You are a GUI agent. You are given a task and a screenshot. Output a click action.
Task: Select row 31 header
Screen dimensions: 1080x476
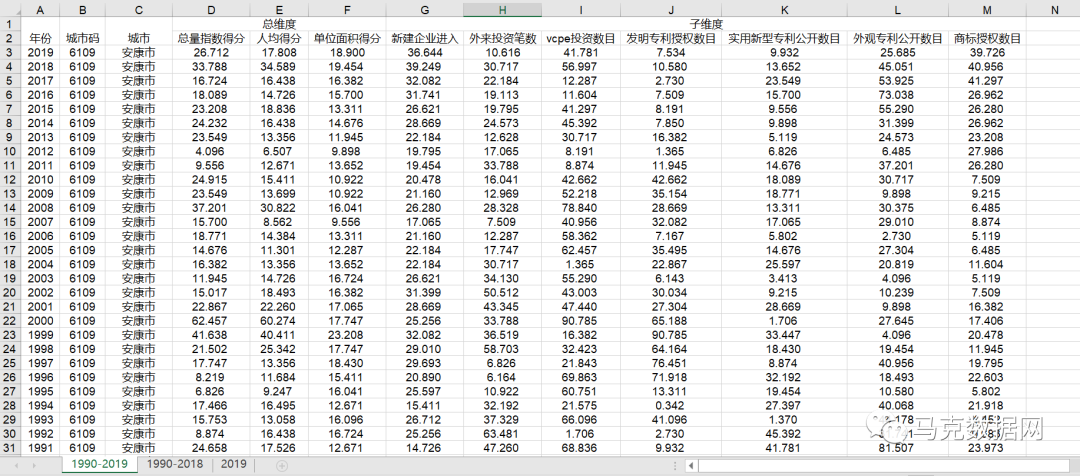(10, 447)
